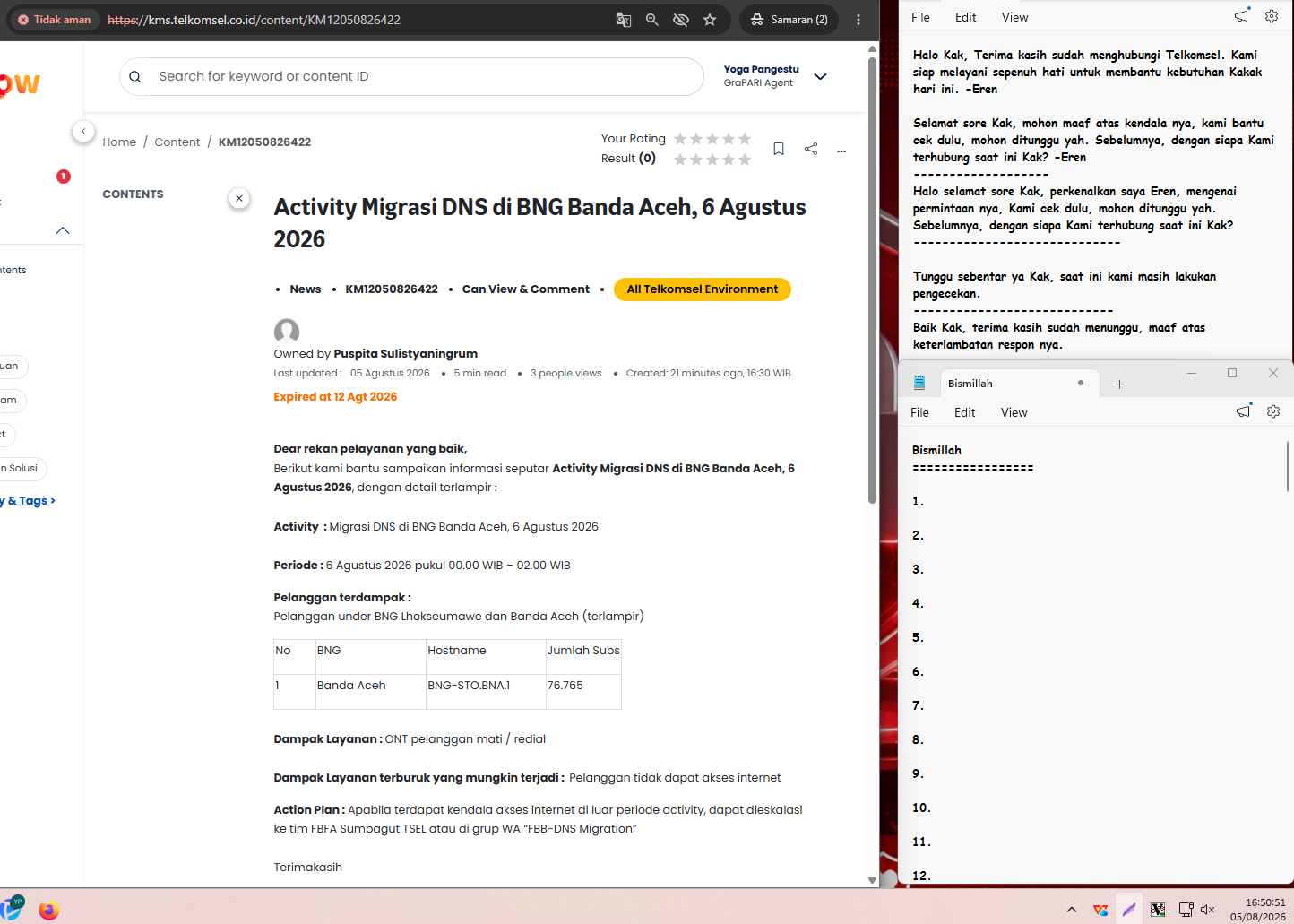Click the Google Translate icon in the address bar
The height and width of the screenshot is (924, 1294).
point(624,20)
